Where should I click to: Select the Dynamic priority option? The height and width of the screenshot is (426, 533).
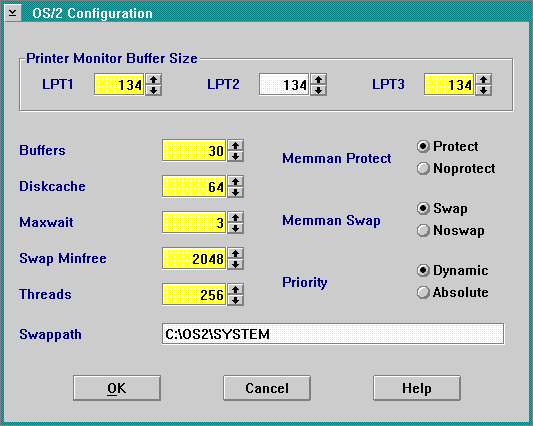pyautogui.click(x=452, y=271)
